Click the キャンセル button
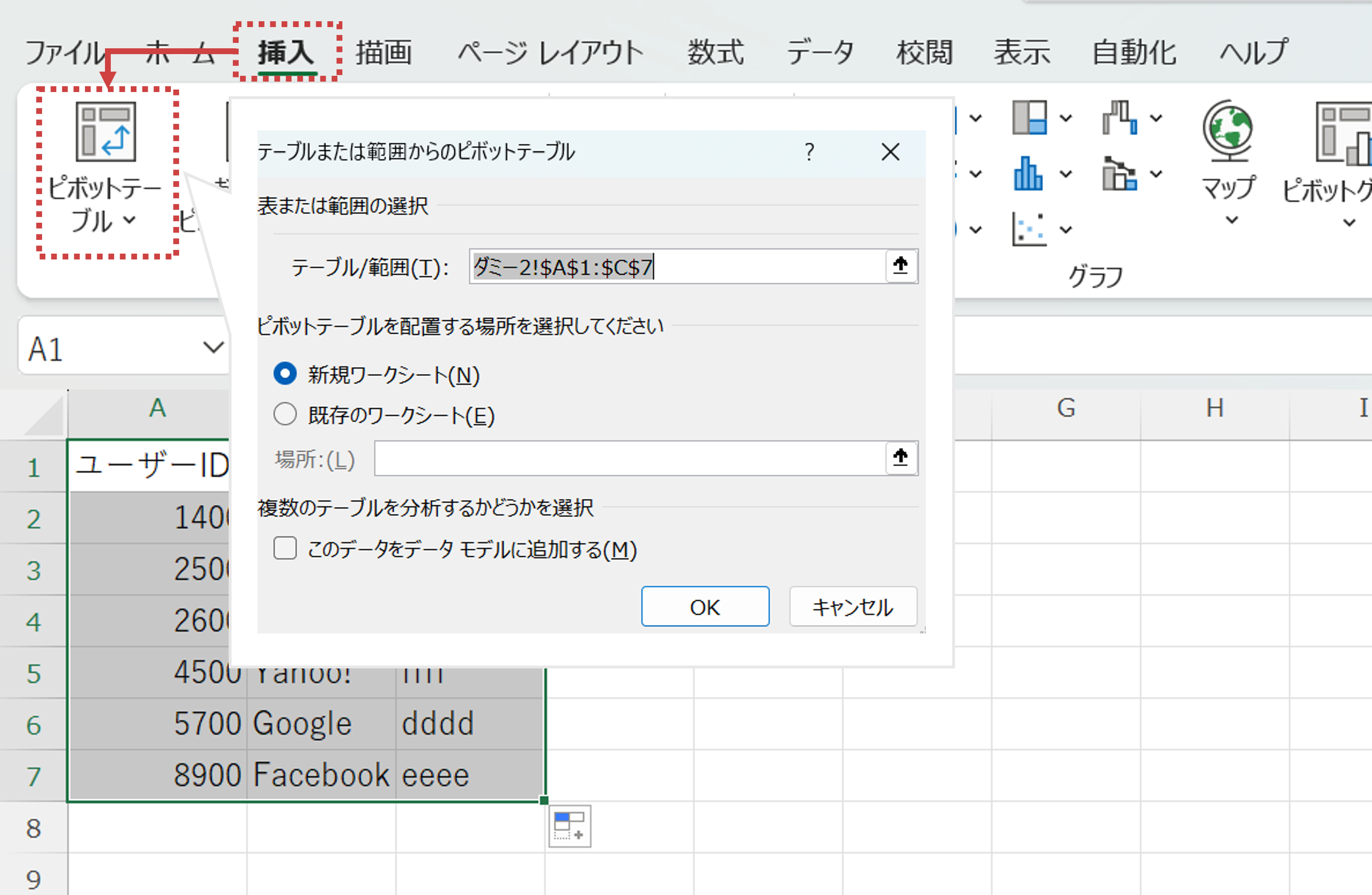The width and height of the screenshot is (1372, 895). coord(853,607)
